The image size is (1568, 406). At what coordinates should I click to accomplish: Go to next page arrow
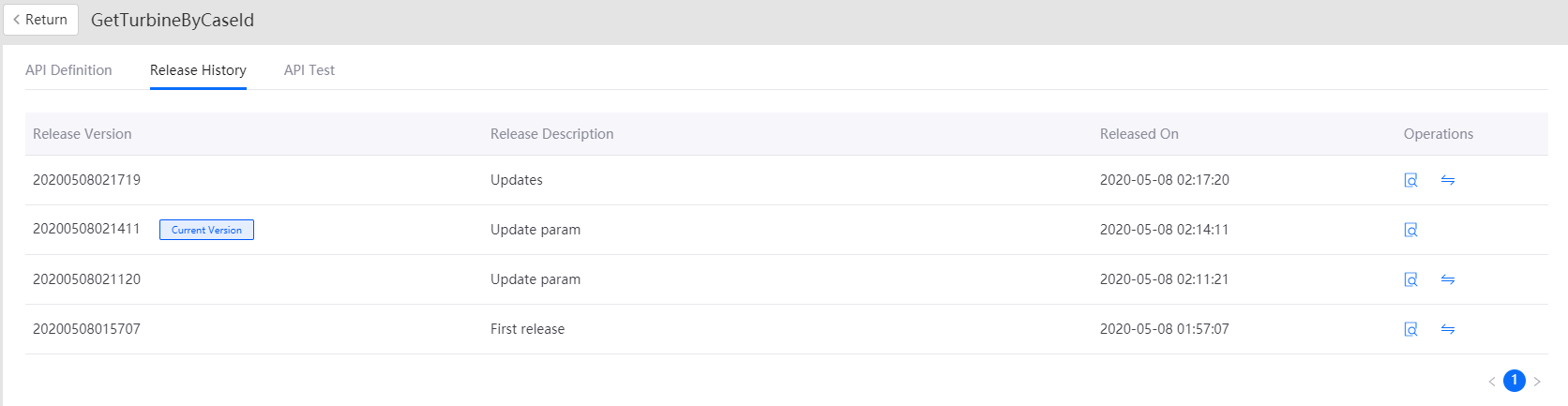pos(1537,381)
